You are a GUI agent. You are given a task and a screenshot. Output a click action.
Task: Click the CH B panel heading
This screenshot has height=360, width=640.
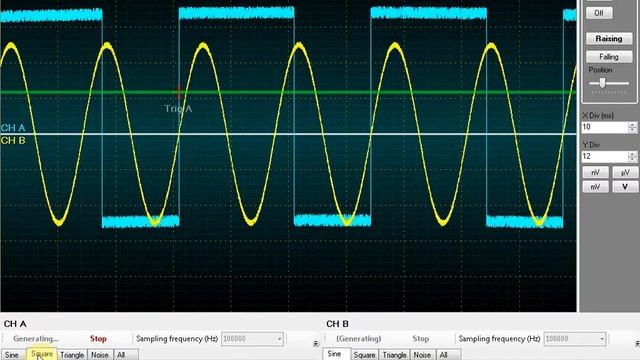click(x=338, y=324)
